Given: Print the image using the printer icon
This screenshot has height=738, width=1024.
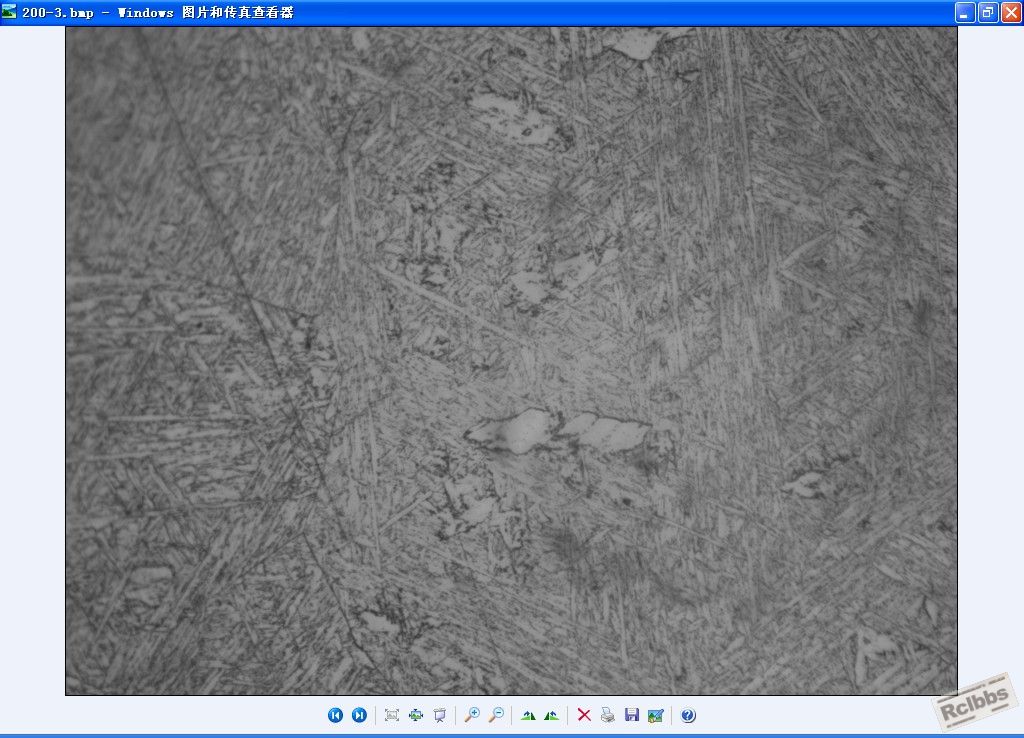Looking at the screenshot, I should click(608, 715).
